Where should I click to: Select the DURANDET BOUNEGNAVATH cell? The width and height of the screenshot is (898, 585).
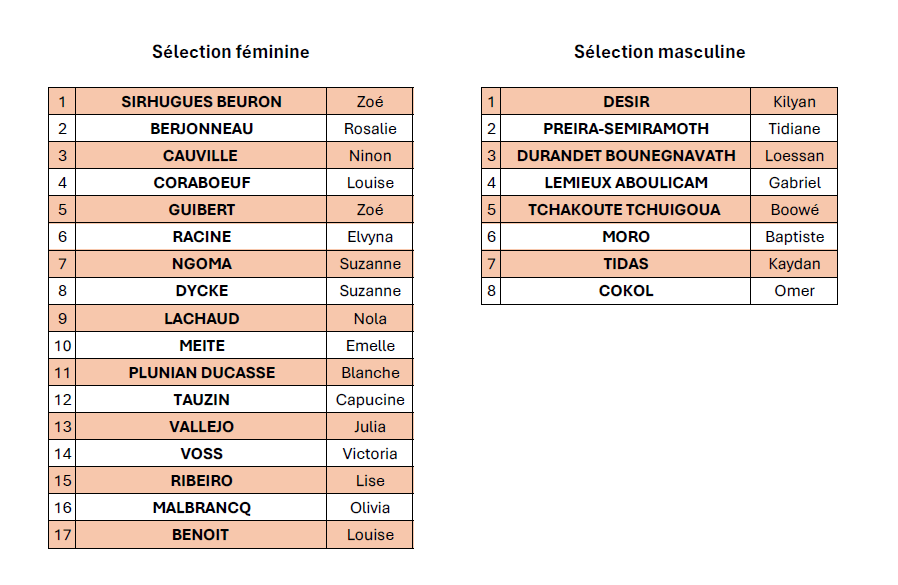[x=626, y=155]
